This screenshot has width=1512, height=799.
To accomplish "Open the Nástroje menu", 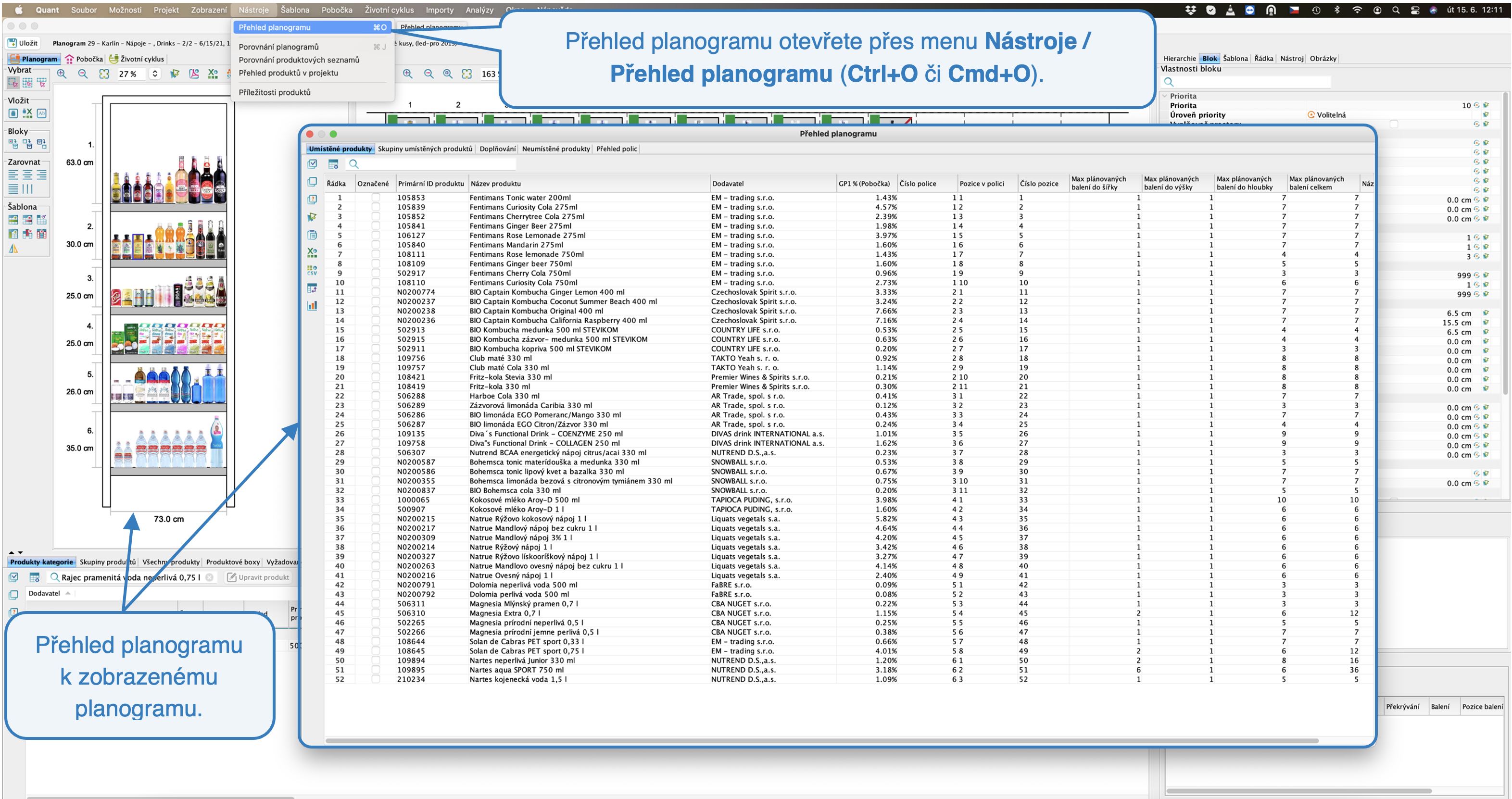I will click(253, 10).
